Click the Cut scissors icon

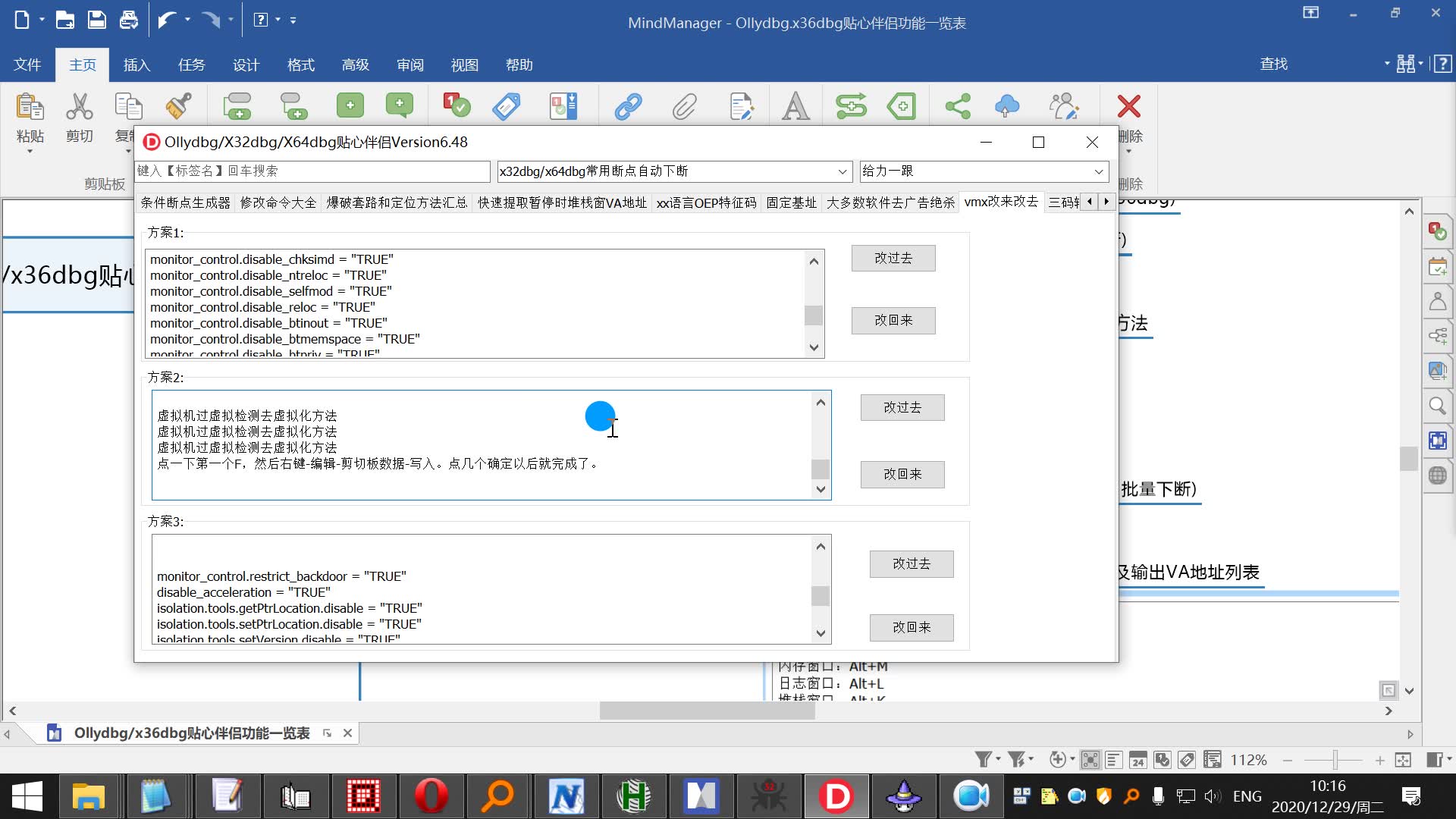click(79, 106)
